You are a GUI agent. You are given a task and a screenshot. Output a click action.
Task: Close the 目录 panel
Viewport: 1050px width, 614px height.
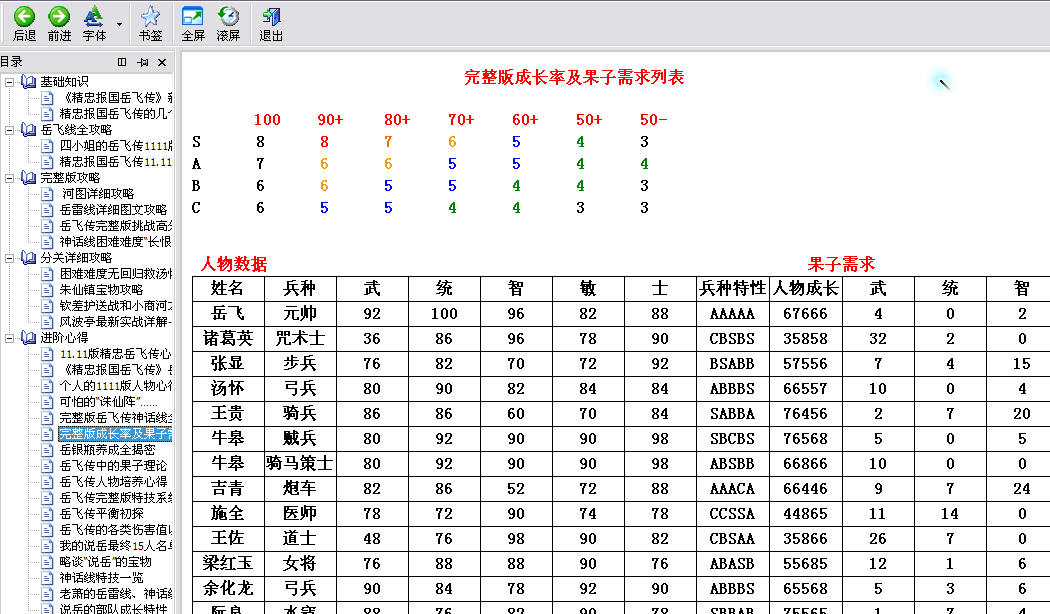(163, 62)
